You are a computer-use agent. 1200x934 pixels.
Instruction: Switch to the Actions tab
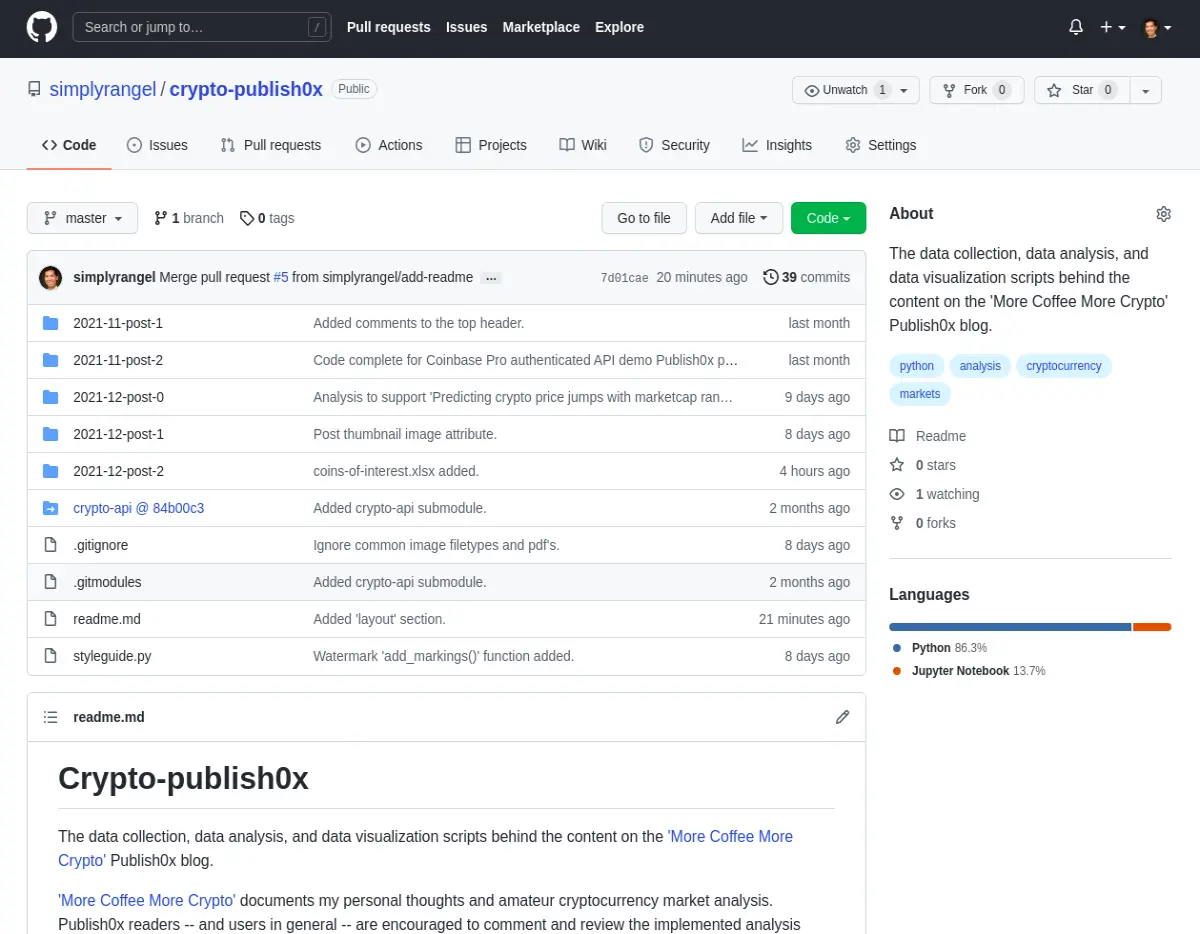point(389,145)
